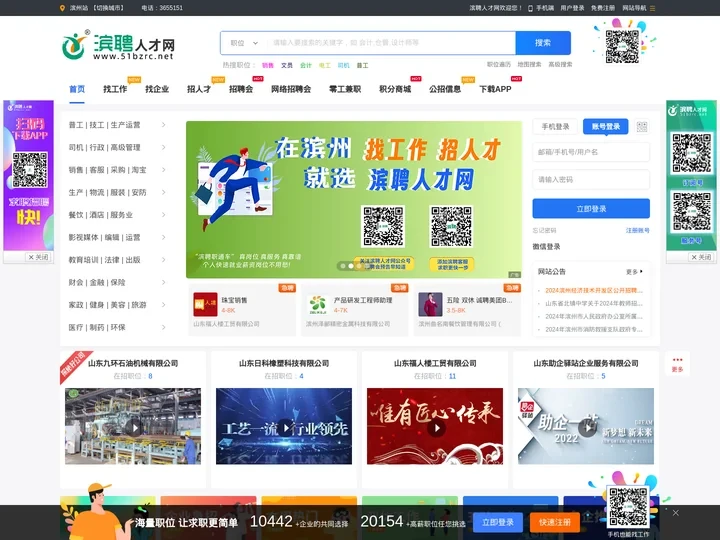Open 找工作 navigation tab

(115, 89)
